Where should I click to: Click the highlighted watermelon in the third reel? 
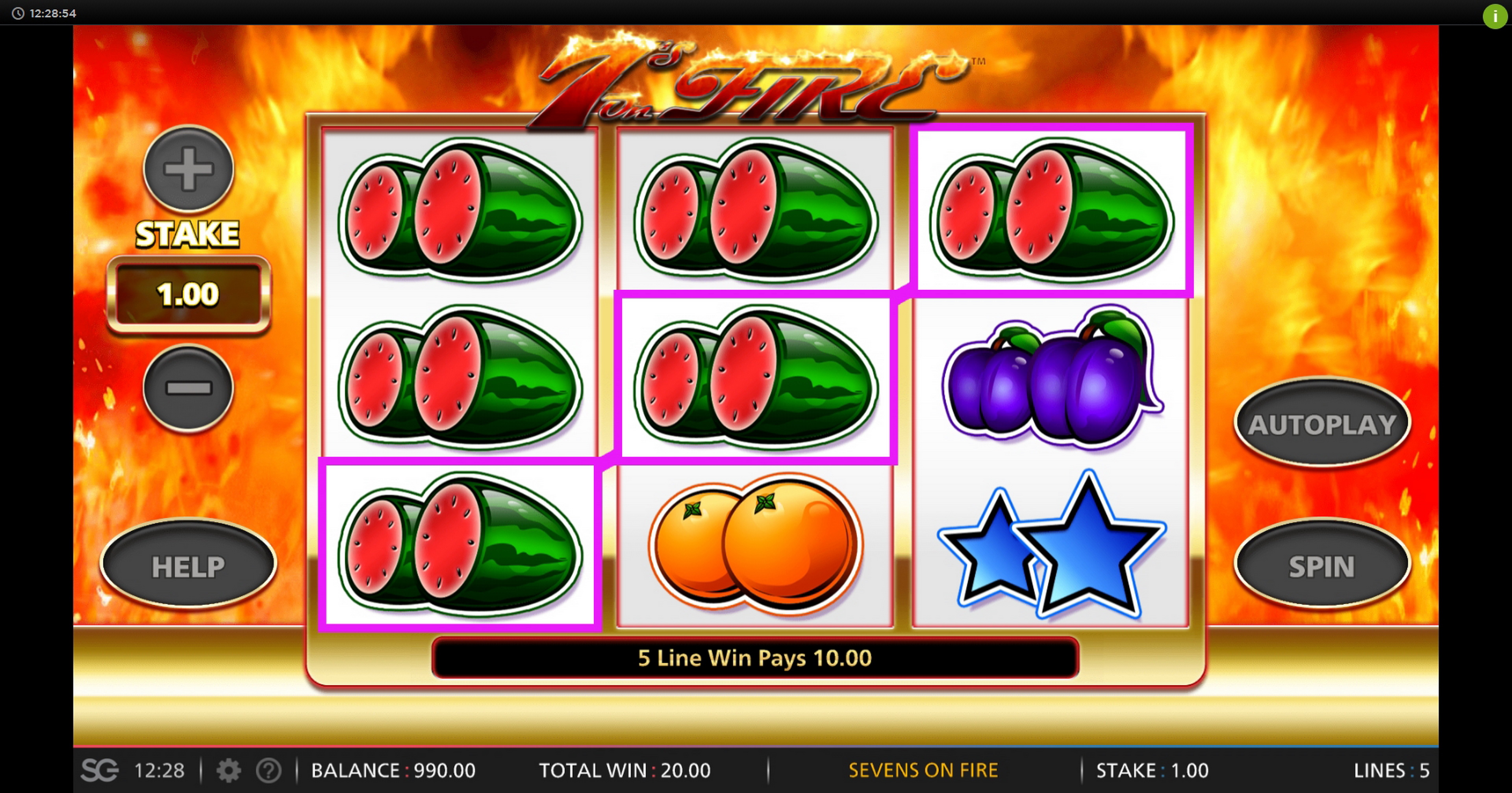point(1051,210)
